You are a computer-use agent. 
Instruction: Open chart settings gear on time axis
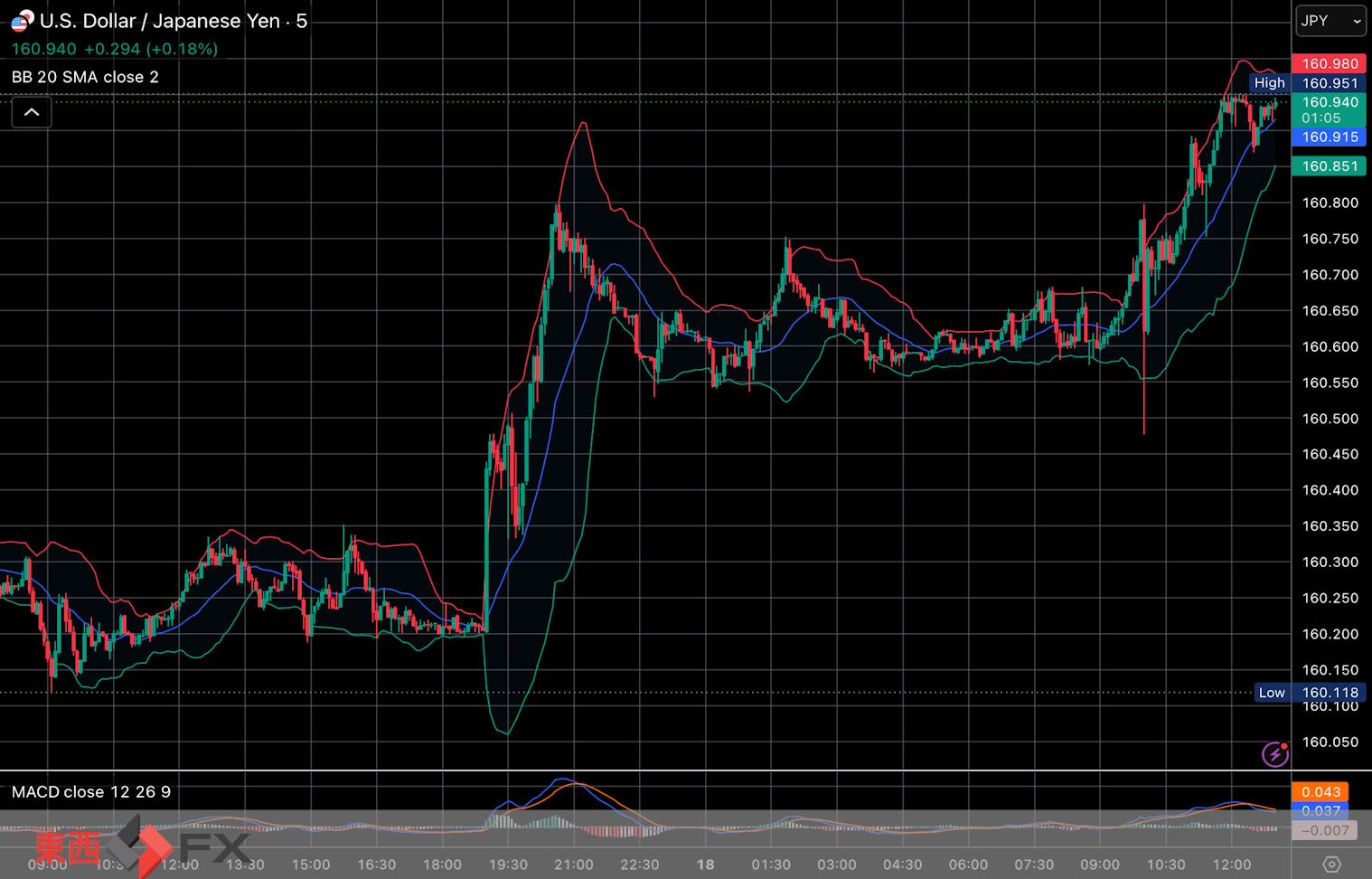click(x=1331, y=865)
